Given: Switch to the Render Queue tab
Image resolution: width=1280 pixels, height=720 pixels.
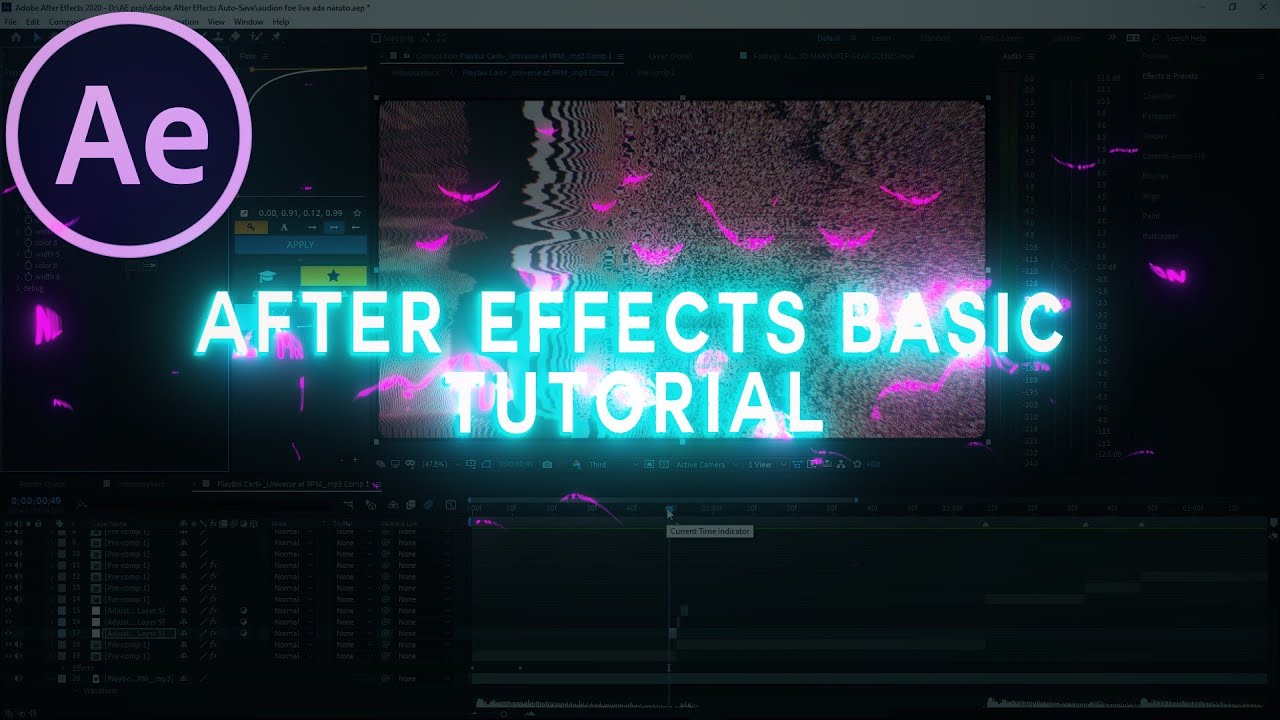Looking at the screenshot, I should click(42, 483).
